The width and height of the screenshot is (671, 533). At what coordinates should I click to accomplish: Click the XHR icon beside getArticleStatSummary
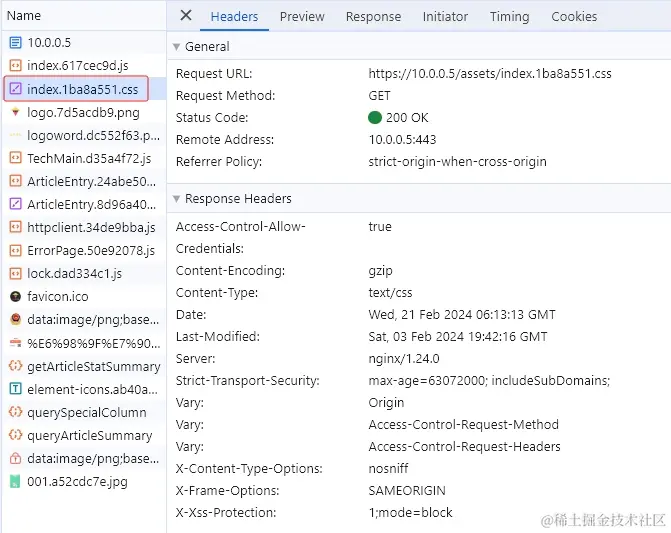tap(15, 366)
